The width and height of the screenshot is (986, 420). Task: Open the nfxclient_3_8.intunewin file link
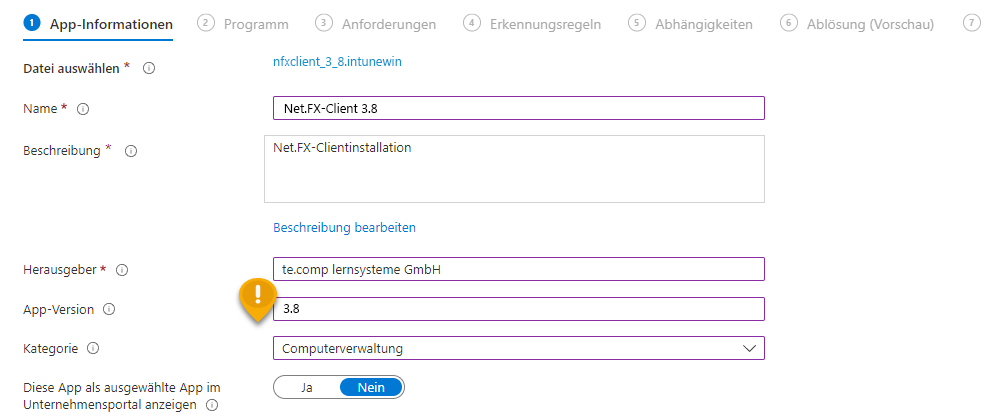point(337,62)
